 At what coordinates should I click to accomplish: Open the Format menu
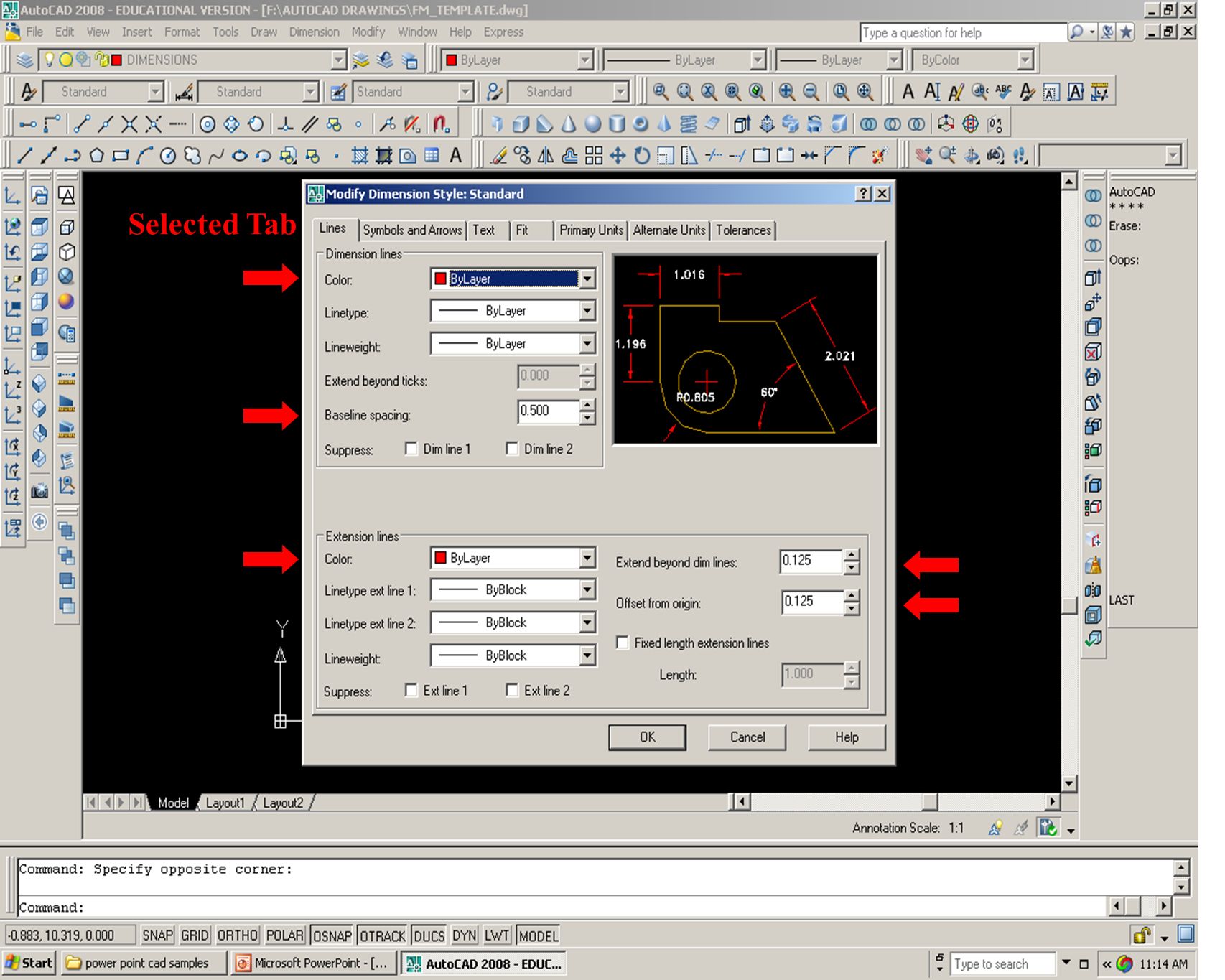coord(182,32)
